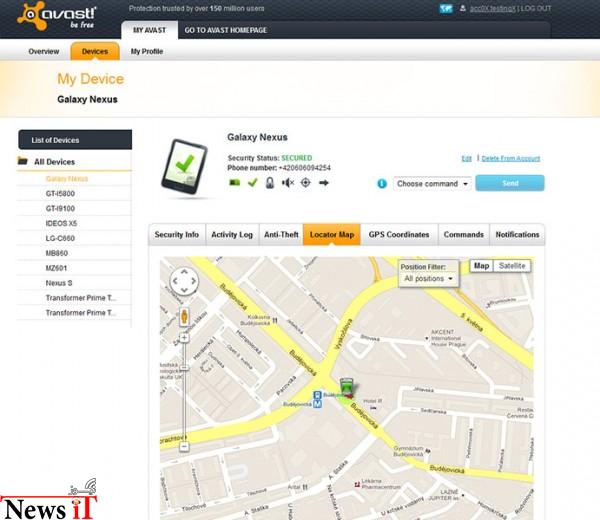The height and width of the screenshot is (520, 600).
Task: Click the avast! logo
Action: tap(57, 16)
